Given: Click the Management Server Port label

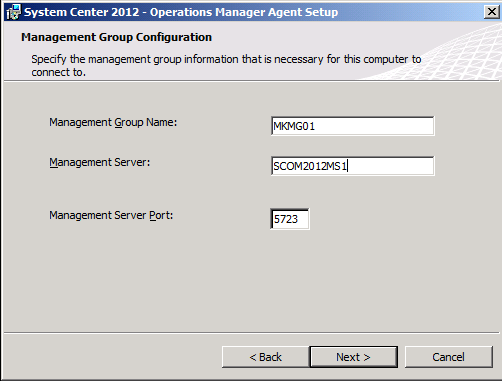Looking at the screenshot, I should pos(111,215).
